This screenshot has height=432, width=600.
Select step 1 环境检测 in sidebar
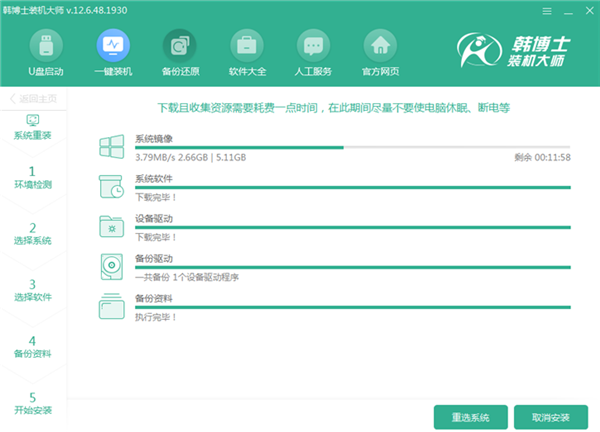[32, 178]
